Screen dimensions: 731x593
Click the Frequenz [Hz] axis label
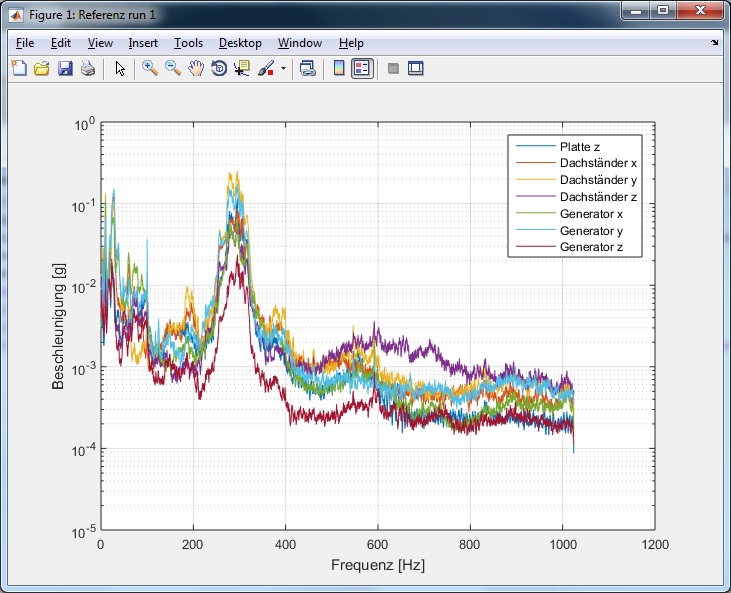pos(377,565)
